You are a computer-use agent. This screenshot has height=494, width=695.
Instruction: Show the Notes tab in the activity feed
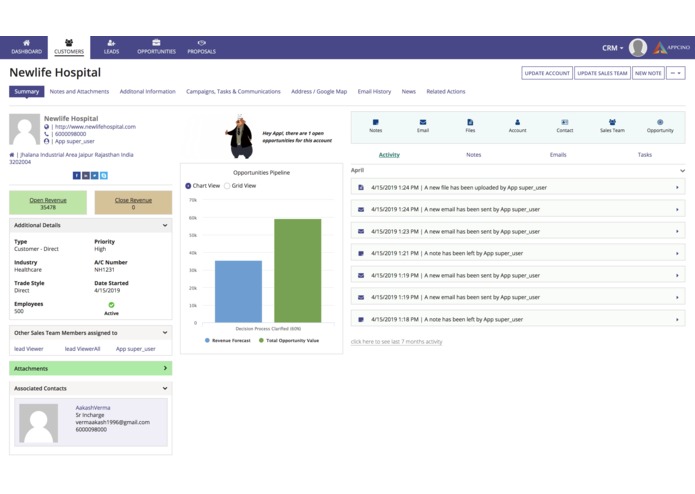tap(474, 155)
